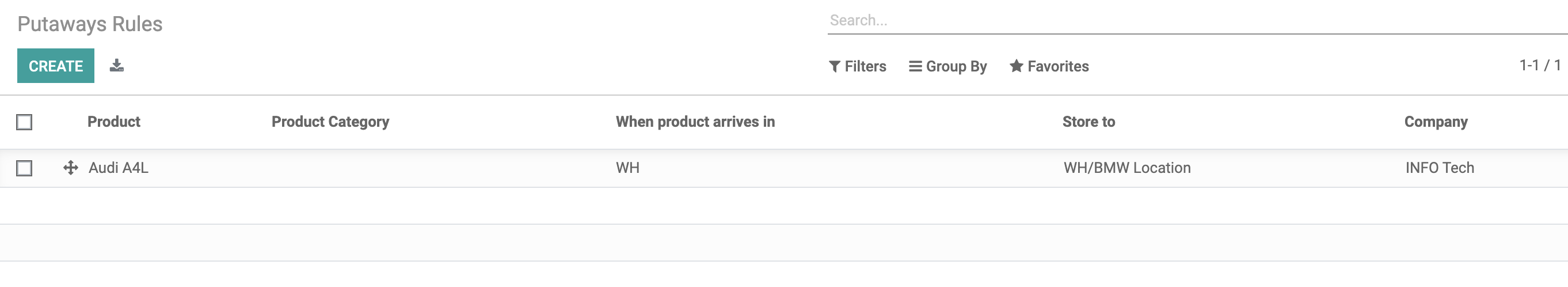Click the Search input field

coord(1197,20)
